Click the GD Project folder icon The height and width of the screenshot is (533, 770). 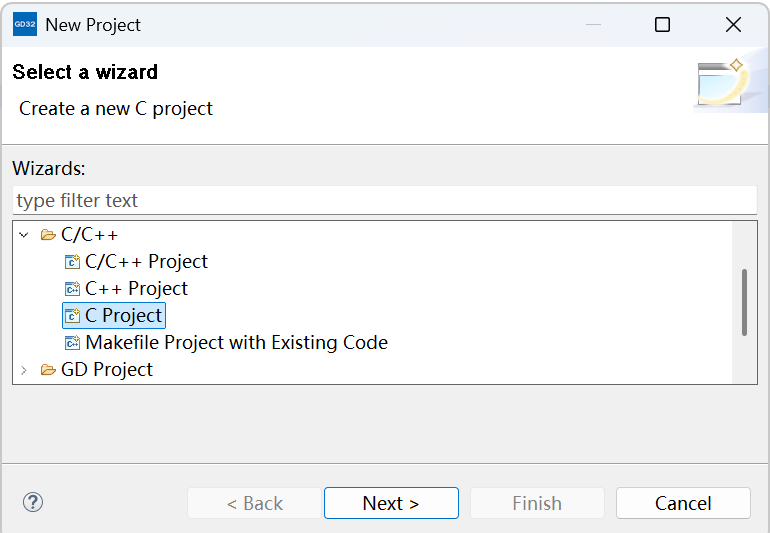coord(48,370)
